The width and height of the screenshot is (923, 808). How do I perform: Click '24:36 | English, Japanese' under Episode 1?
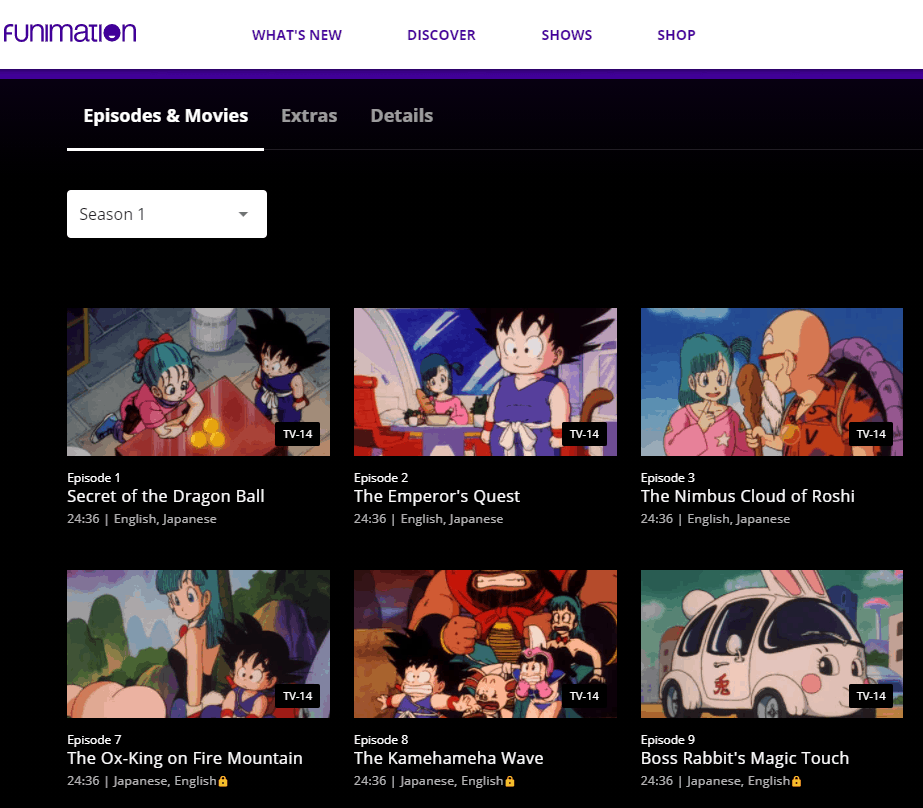[142, 519]
